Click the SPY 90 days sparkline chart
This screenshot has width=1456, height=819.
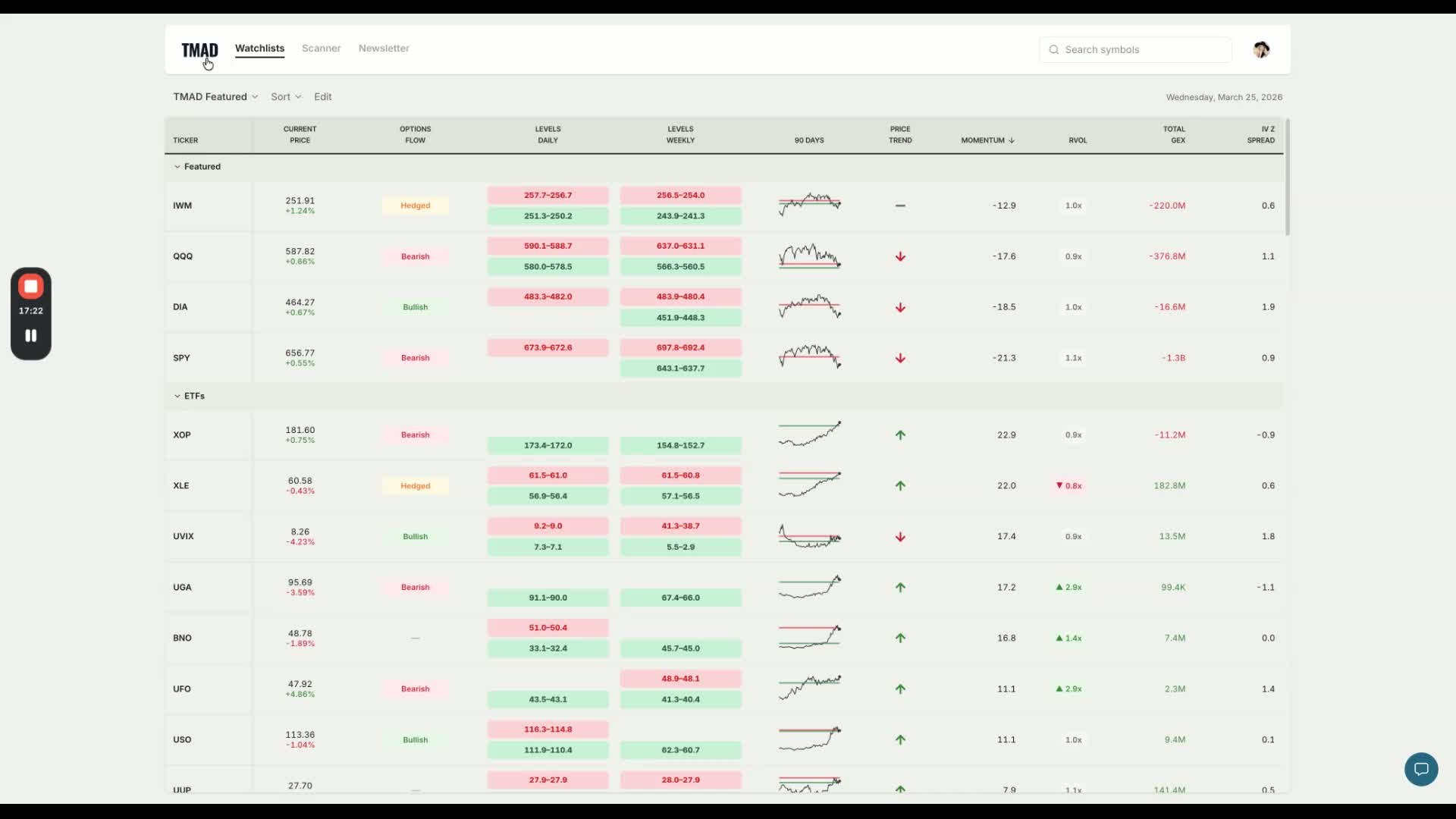coord(809,356)
